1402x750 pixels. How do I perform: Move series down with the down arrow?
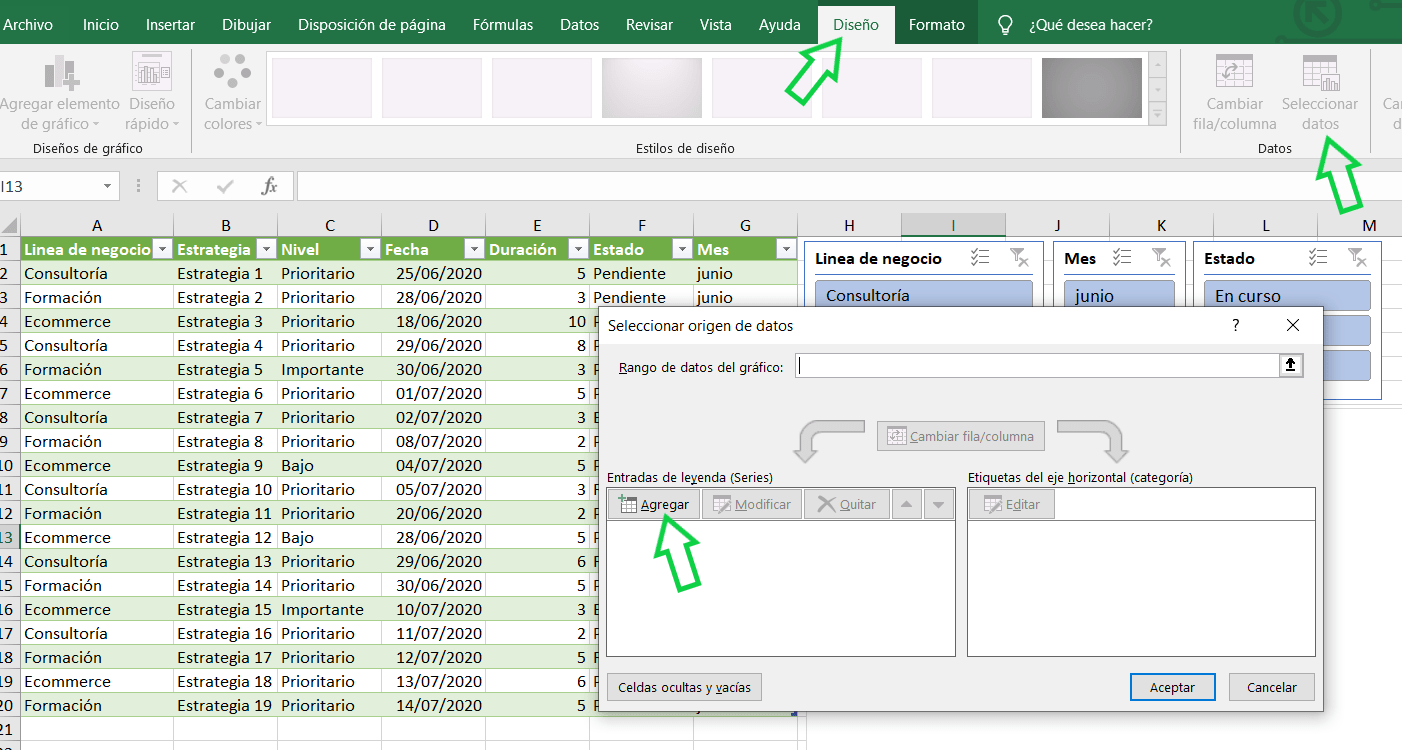937,505
